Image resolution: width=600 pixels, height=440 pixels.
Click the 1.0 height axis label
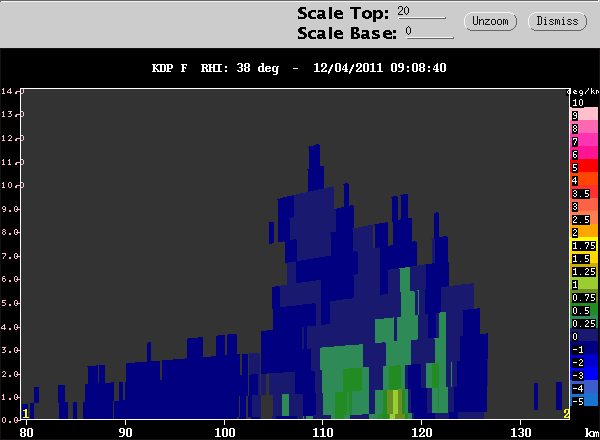click(10, 397)
